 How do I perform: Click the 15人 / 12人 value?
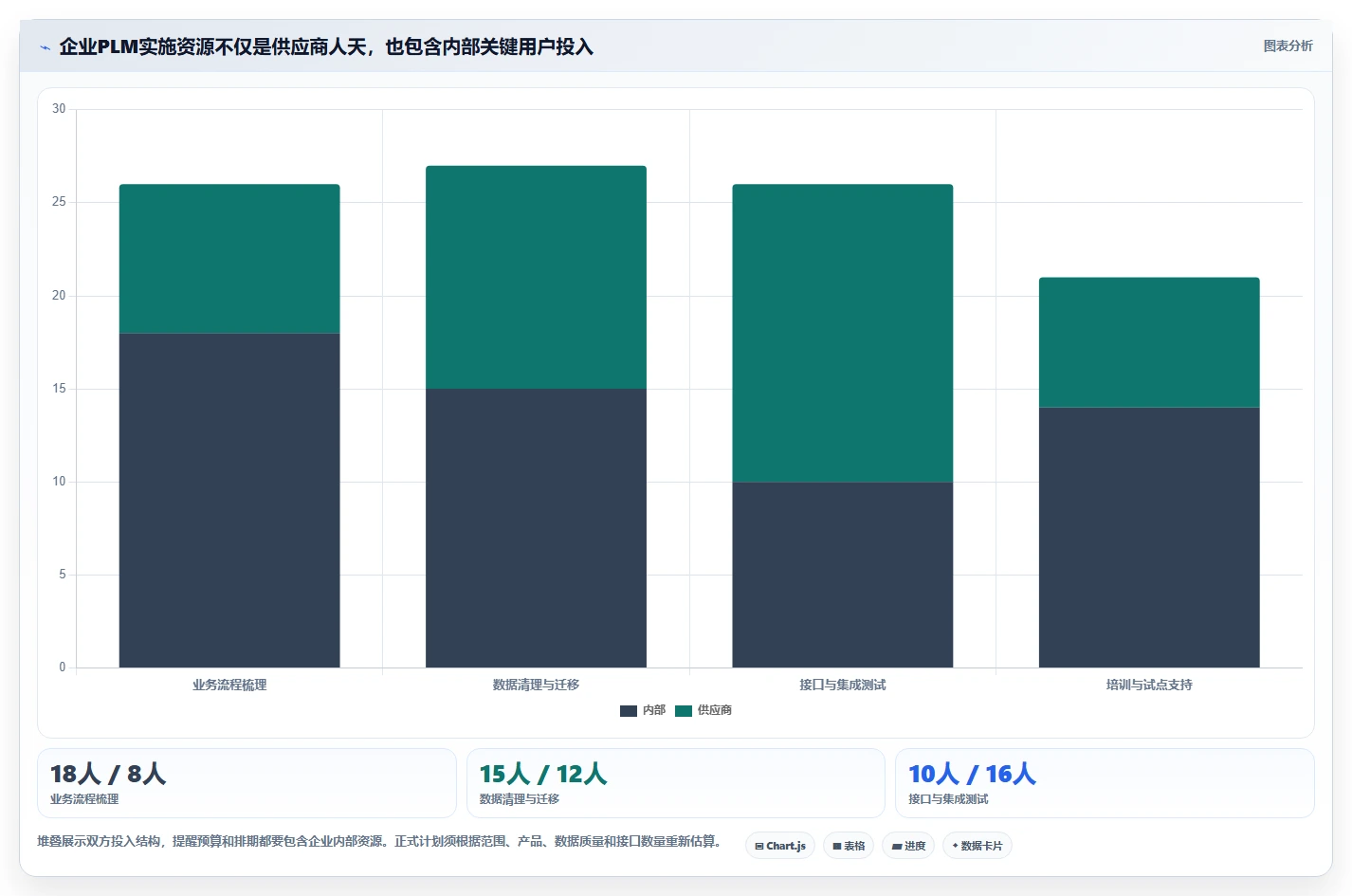tap(543, 774)
